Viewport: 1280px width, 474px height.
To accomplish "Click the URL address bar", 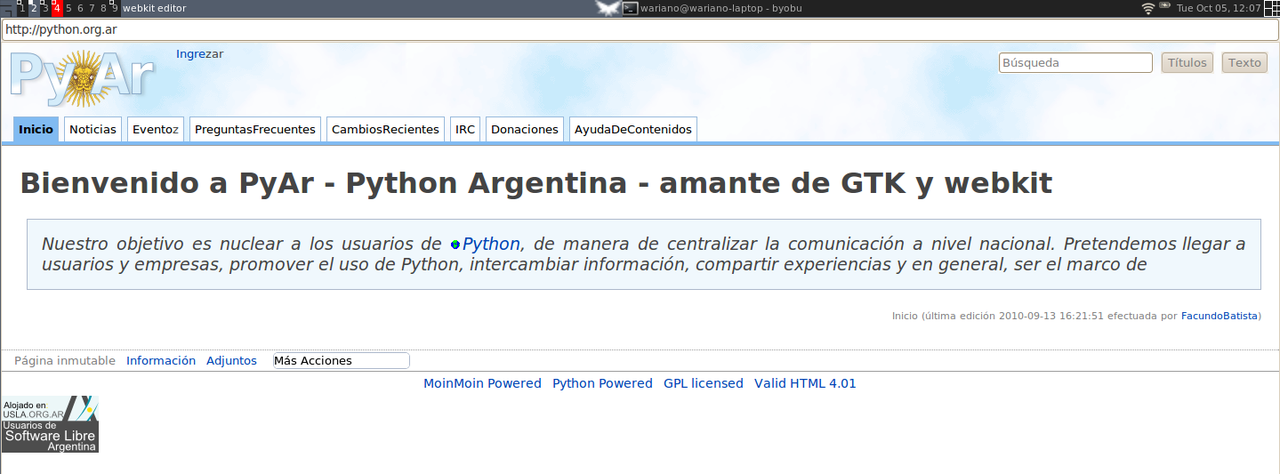I will click(640, 30).
